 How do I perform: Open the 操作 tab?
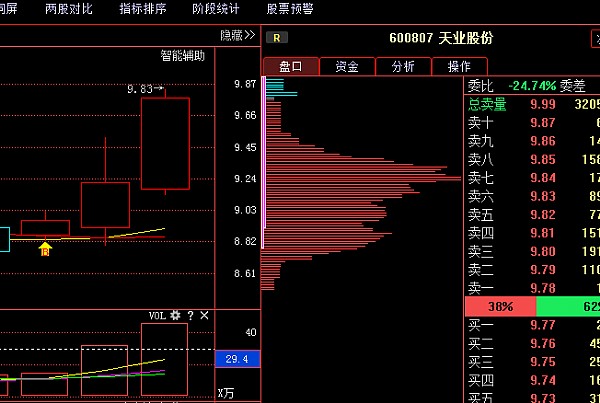click(x=459, y=66)
